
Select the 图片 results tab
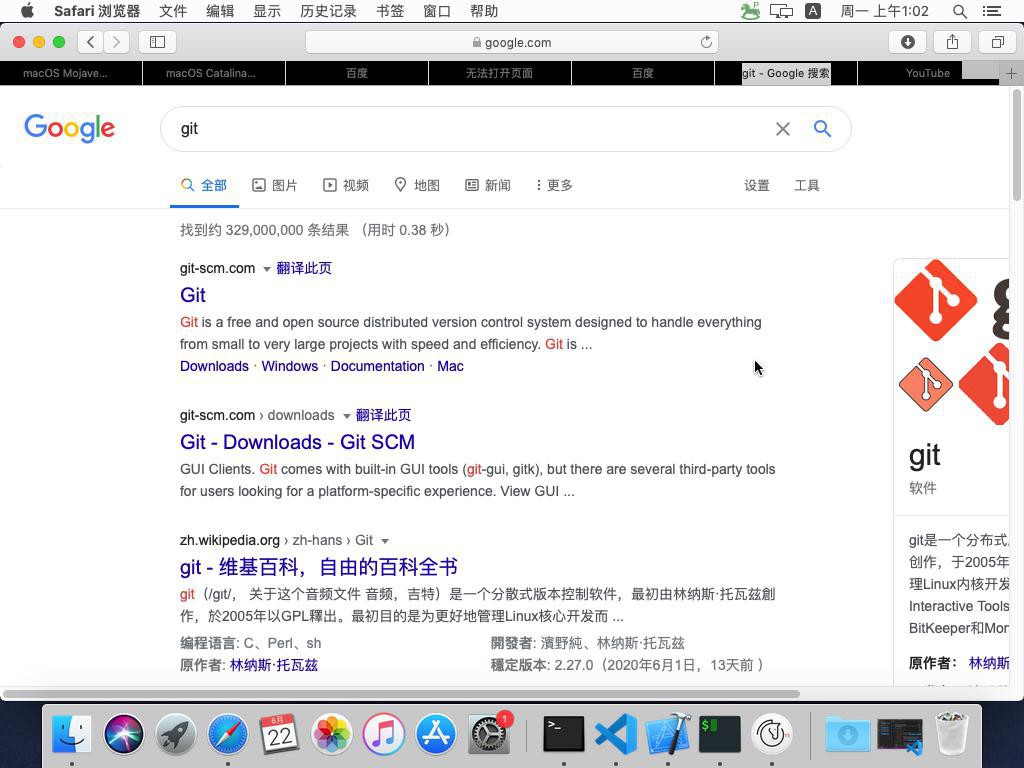pos(275,185)
